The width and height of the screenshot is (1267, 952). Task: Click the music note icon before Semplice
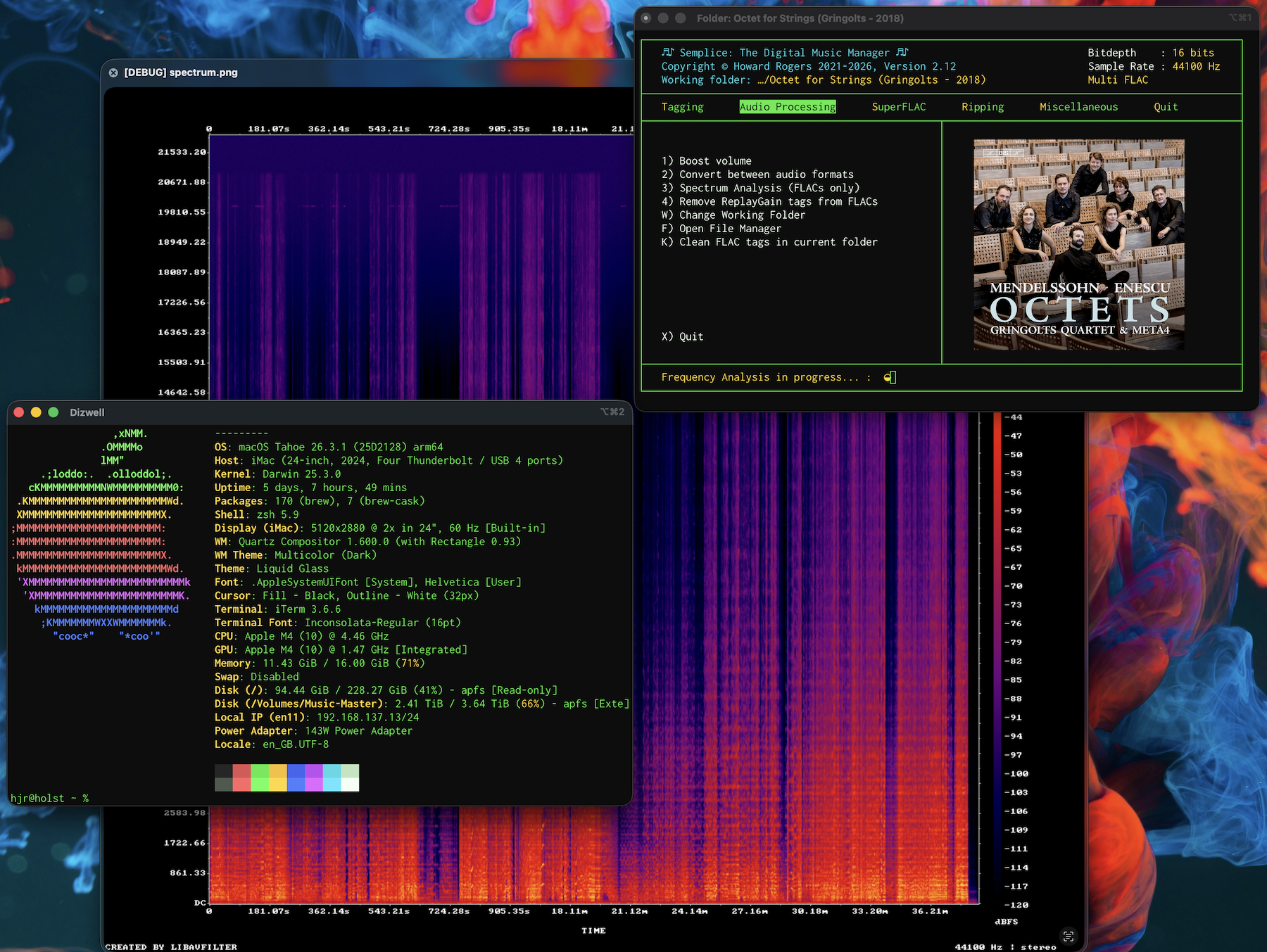(667, 53)
